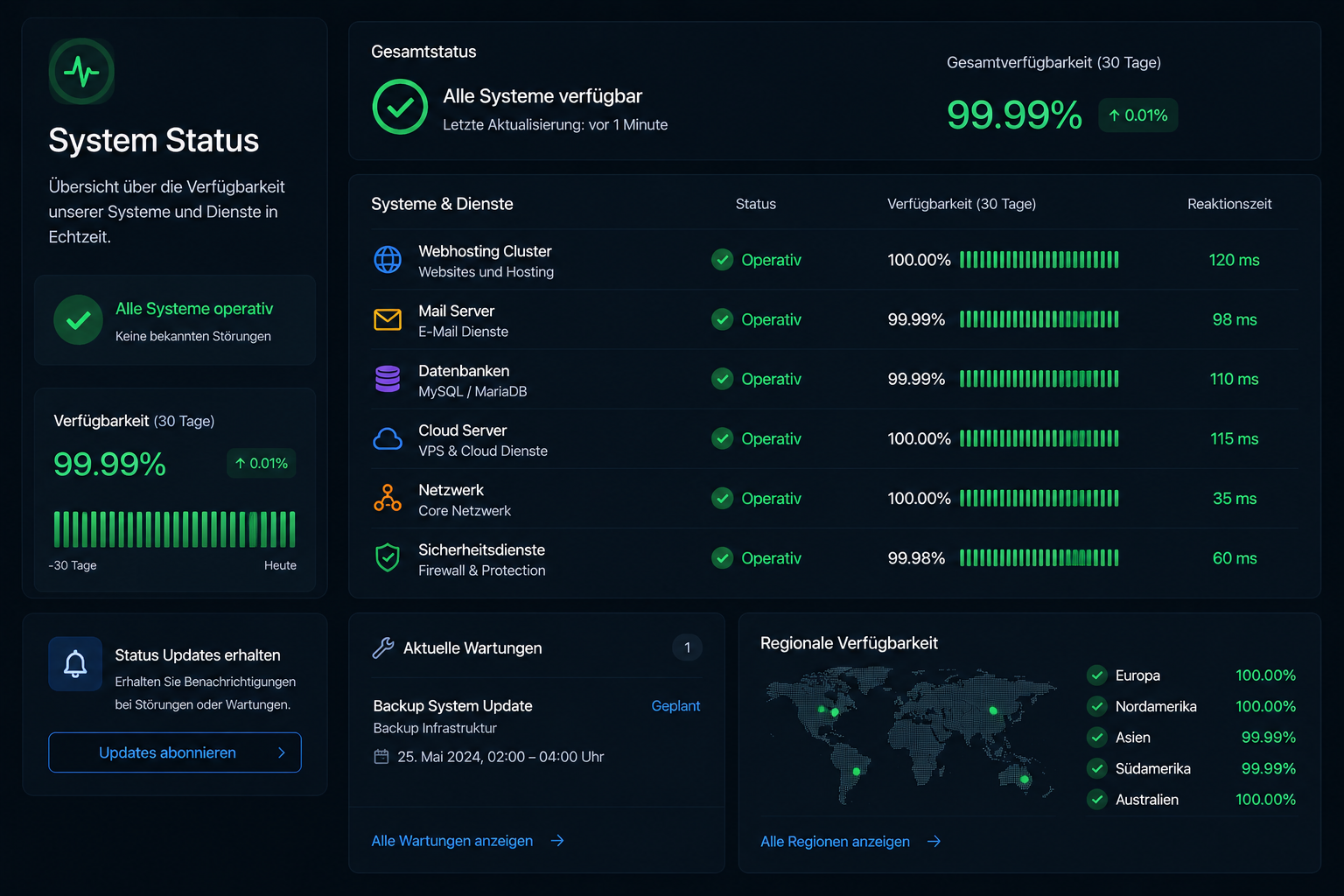Click the world map in Regionale Verfügbarkeit
Viewport: 1344px width, 896px height.
click(912, 737)
